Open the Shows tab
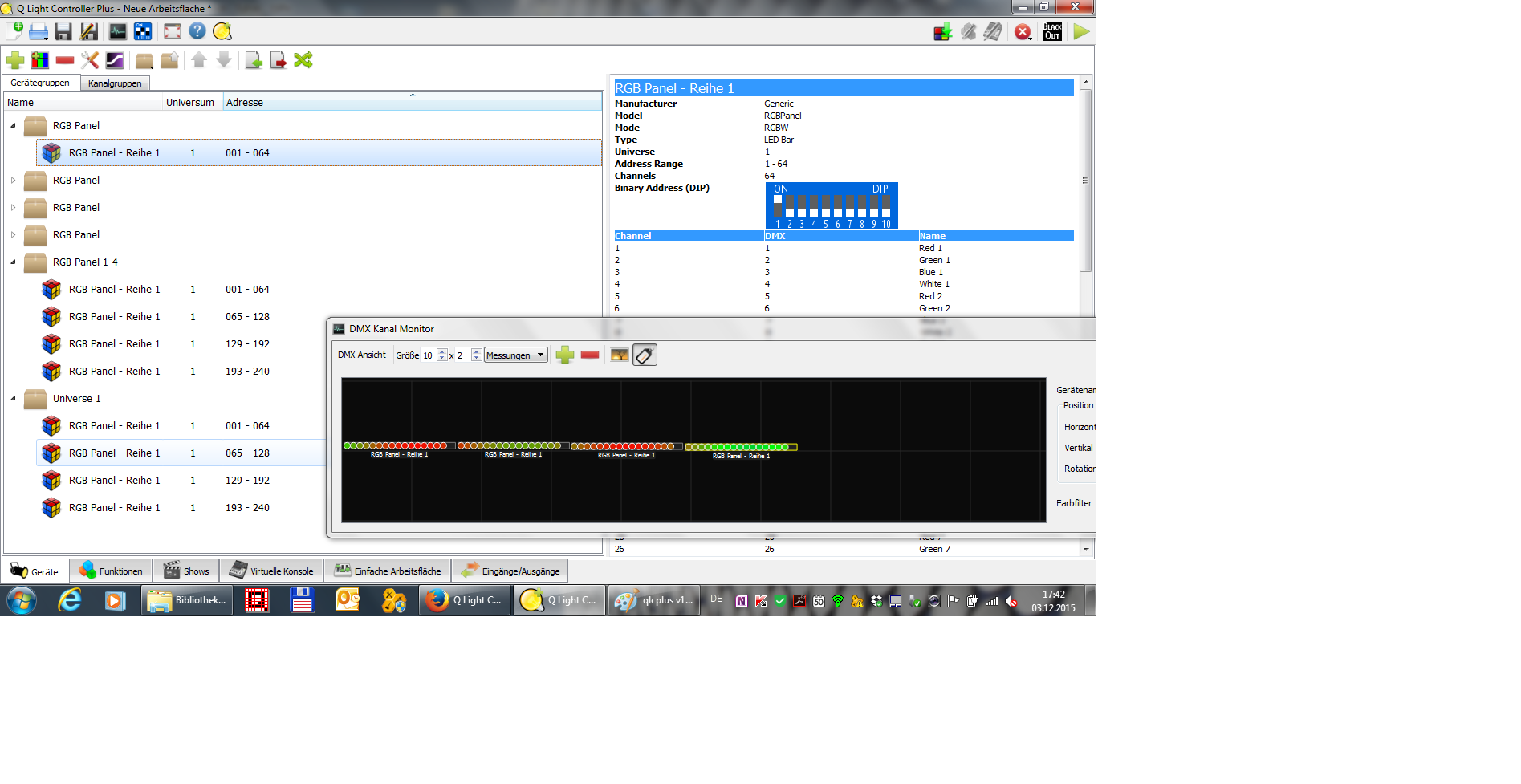The width and height of the screenshot is (1521, 784). click(x=186, y=571)
